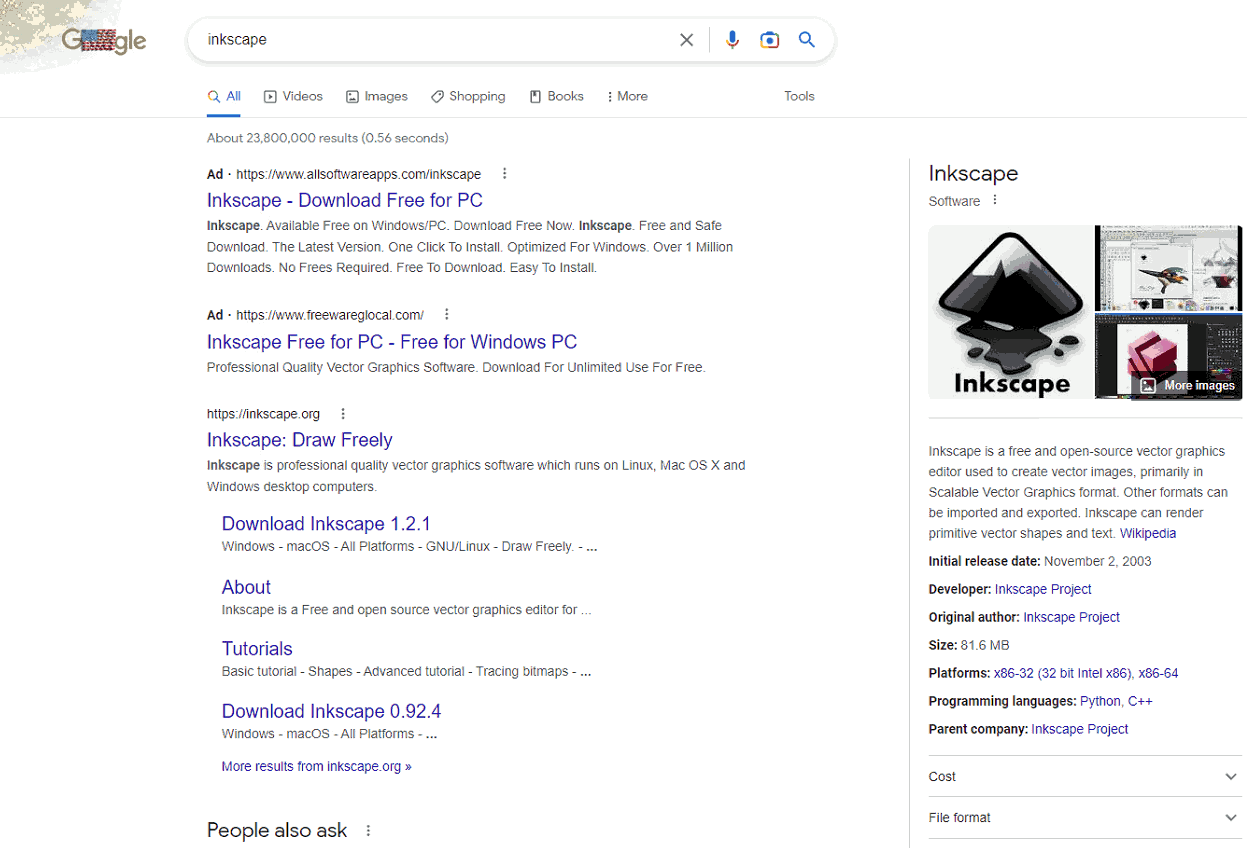Switch to the Shopping tab
This screenshot has width=1247, height=848.
click(x=468, y=96)
